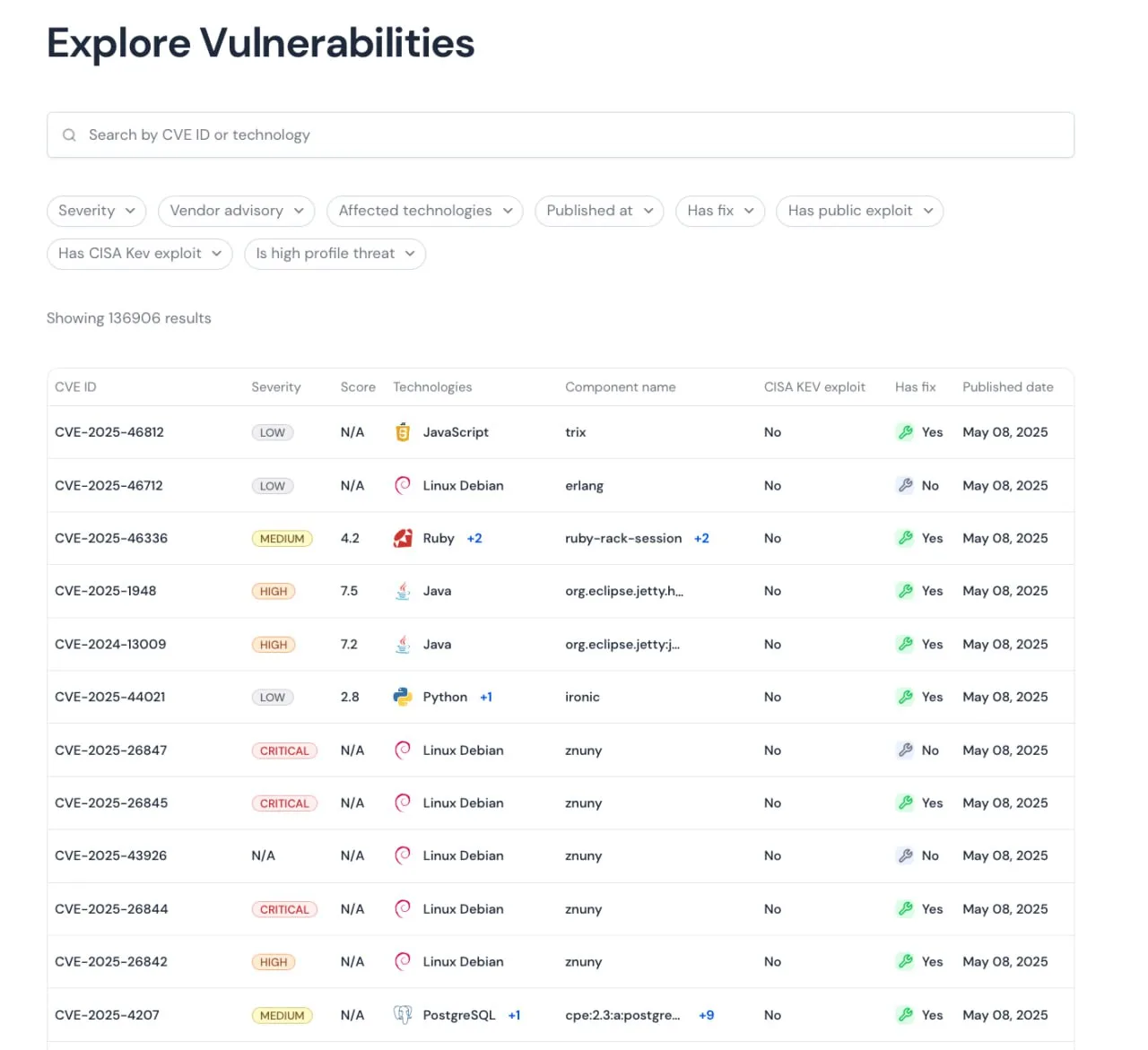Click the CRITICAL severity badge for CVE-2025-26847
This screenshot has width=1148, height=1050.
click(284, 751)
